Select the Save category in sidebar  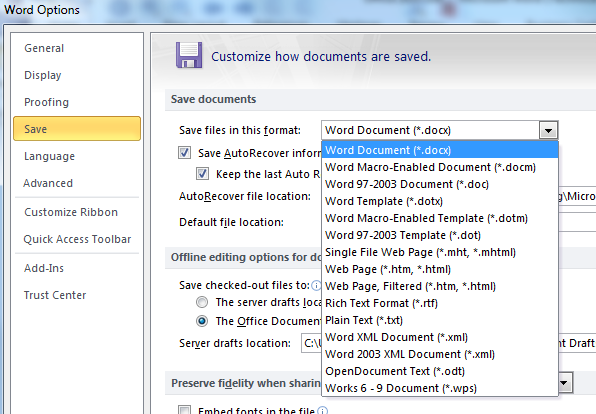[77, 129]
